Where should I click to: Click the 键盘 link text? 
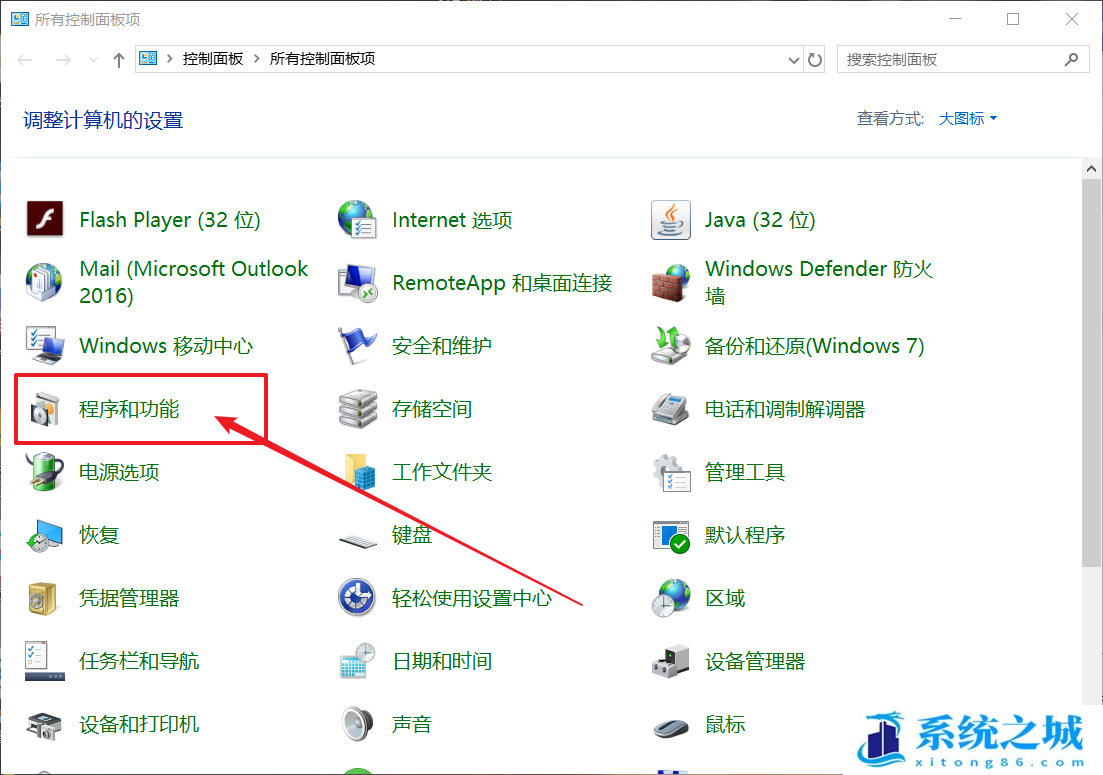(x=412, y=535)
